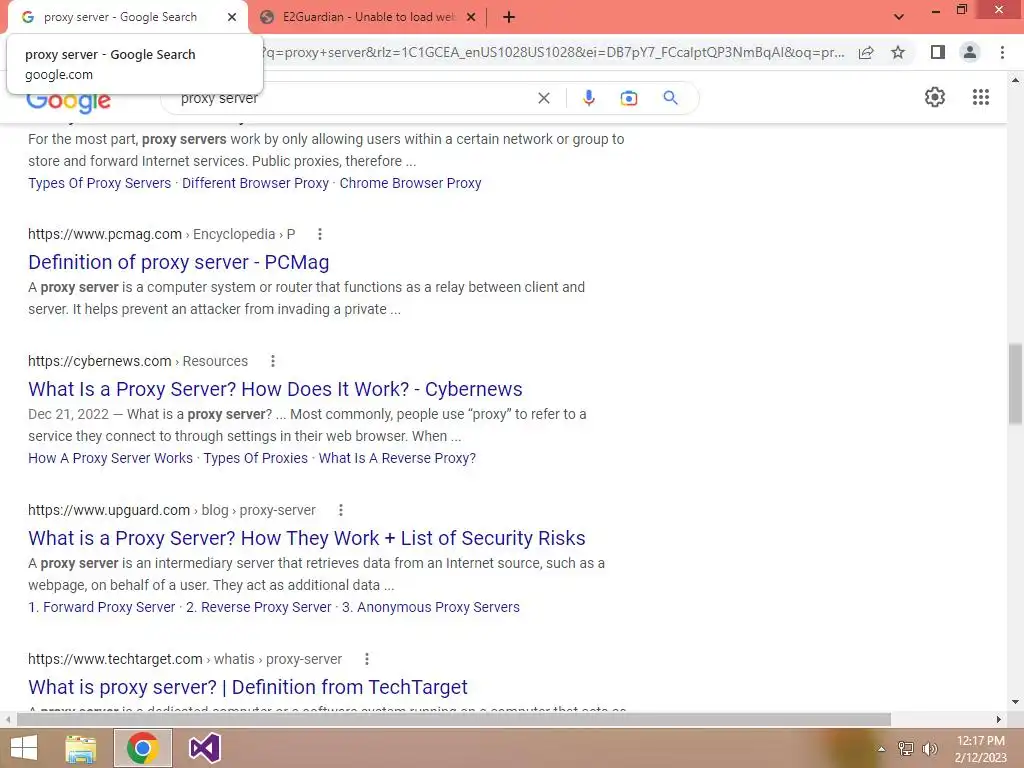This screenshot has height=768, width=1024.
Task: Open the Windows Start menu
Action: tap(24, 748)
